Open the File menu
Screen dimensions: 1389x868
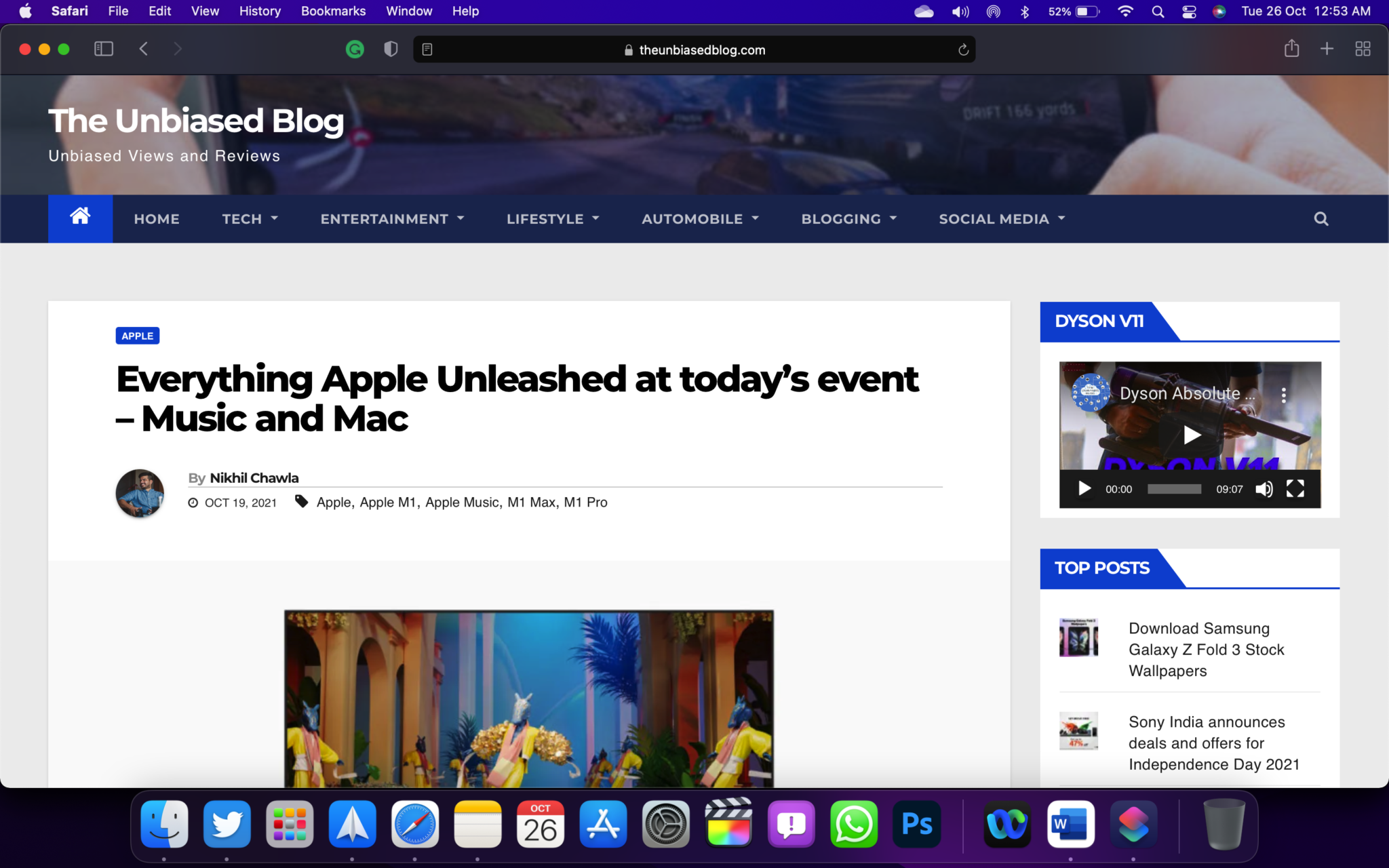pyautogui.click(x=118, y=12)
